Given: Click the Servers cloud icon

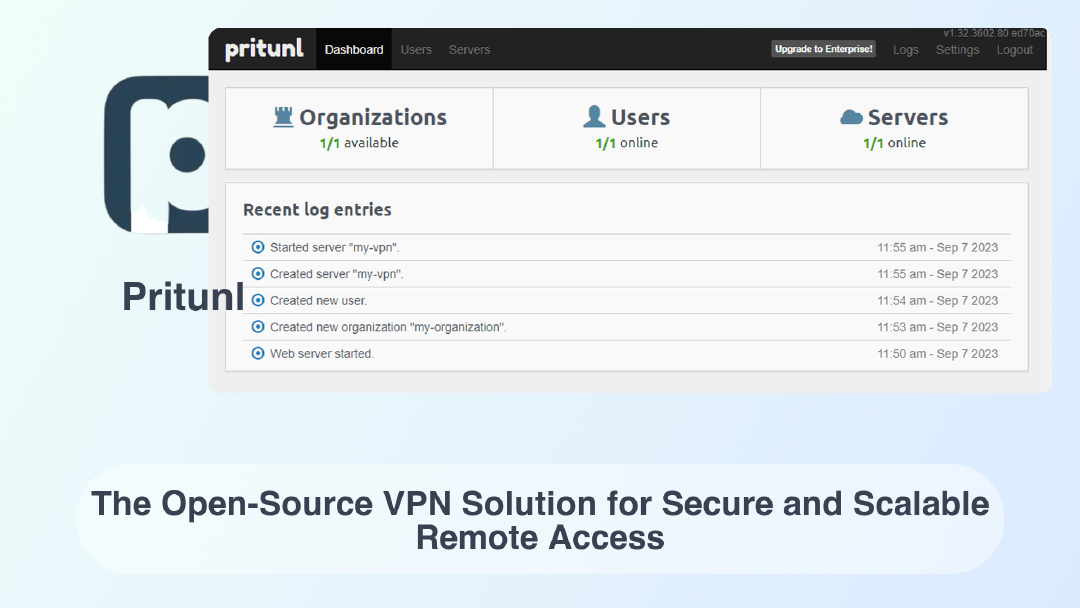Looking at the screenshot, I should 851,117.
